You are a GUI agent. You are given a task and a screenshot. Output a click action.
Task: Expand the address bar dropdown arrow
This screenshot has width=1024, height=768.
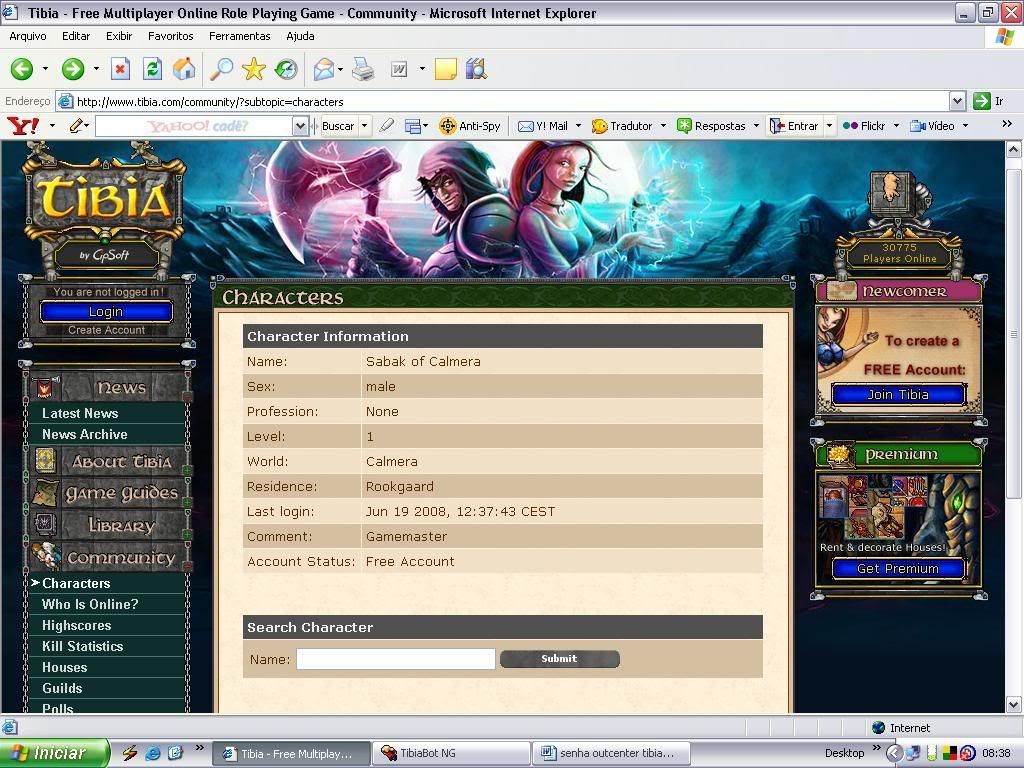coord(957,101)
